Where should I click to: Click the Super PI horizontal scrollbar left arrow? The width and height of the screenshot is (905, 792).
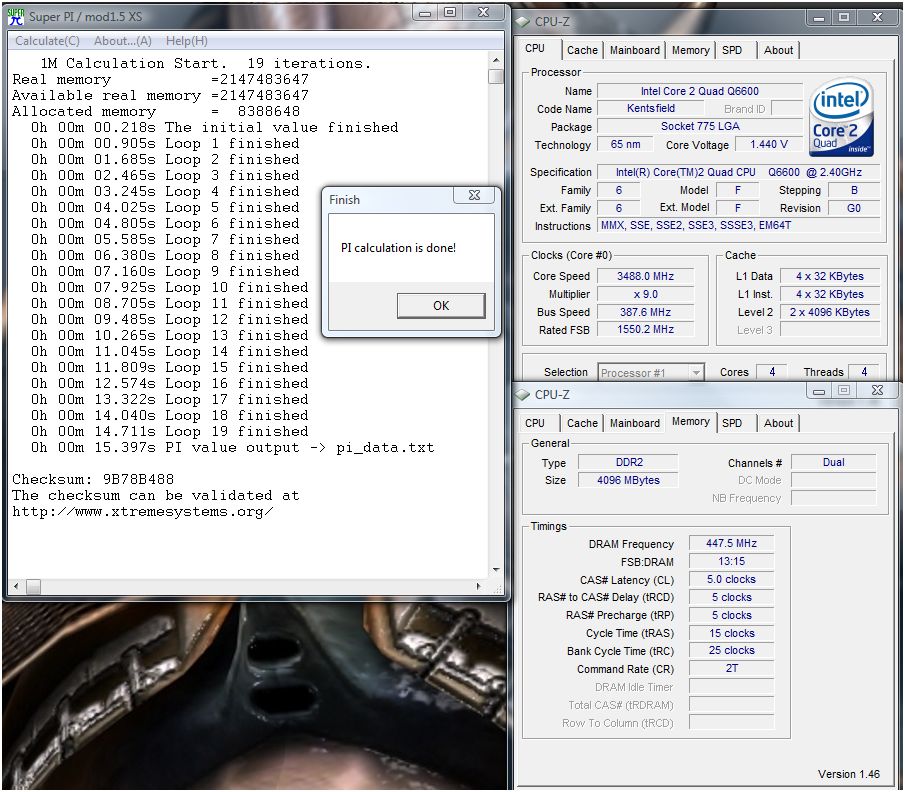[16, 586]
